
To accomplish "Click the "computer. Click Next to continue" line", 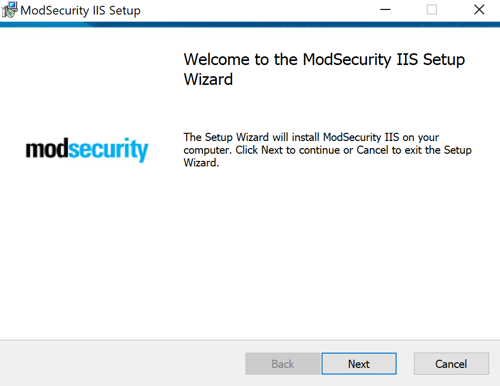I will tap(327, 150).
